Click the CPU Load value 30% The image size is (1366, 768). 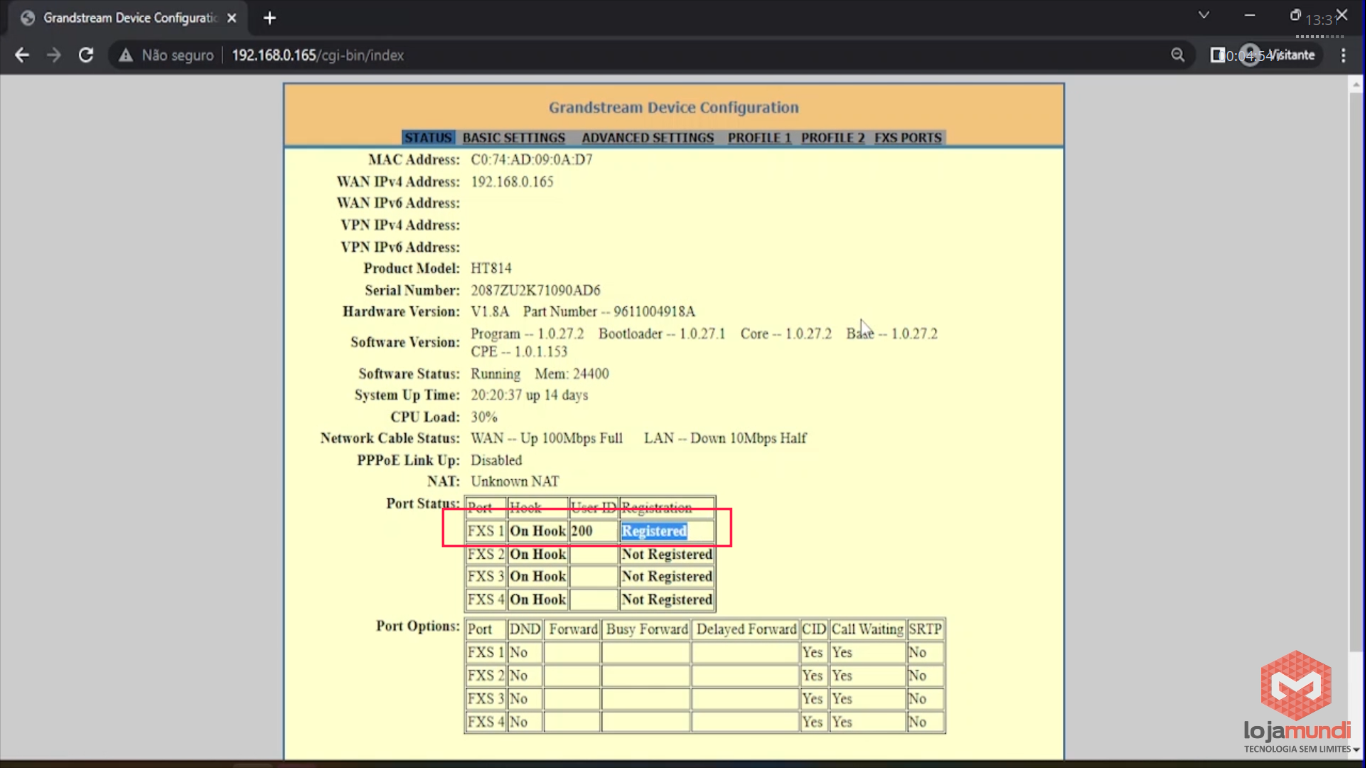pos(484,417)
